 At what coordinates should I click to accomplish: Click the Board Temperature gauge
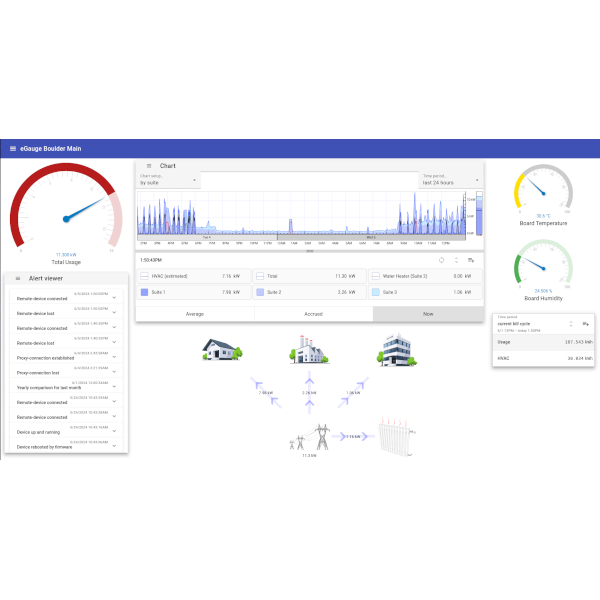coord(543,189)
